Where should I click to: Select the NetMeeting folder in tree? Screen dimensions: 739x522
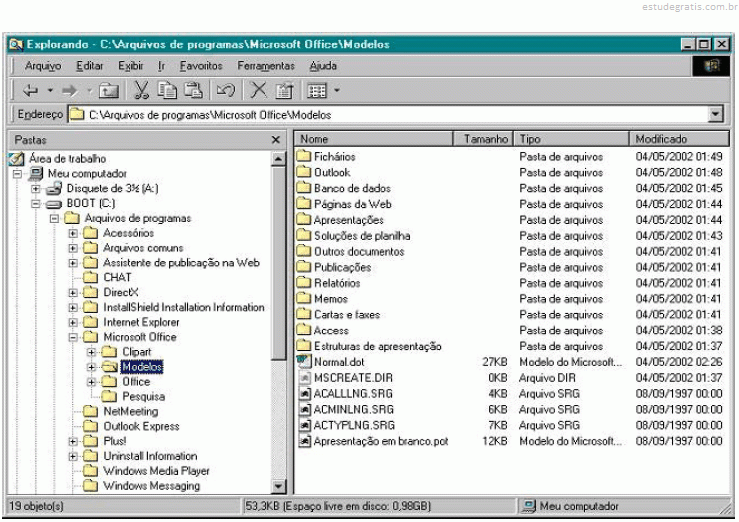(x=131, y=411)
